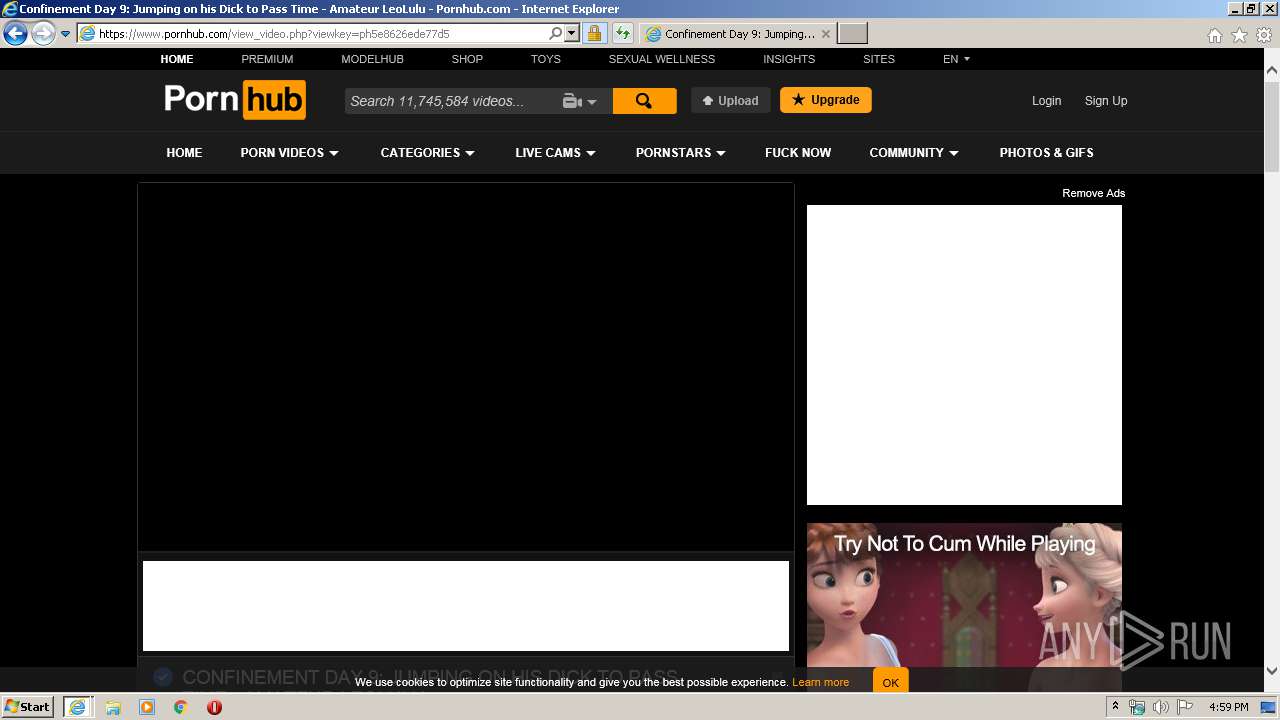1280x720 pixels.
Task: Click the Remove Ads link
Action: (1093, 193)
